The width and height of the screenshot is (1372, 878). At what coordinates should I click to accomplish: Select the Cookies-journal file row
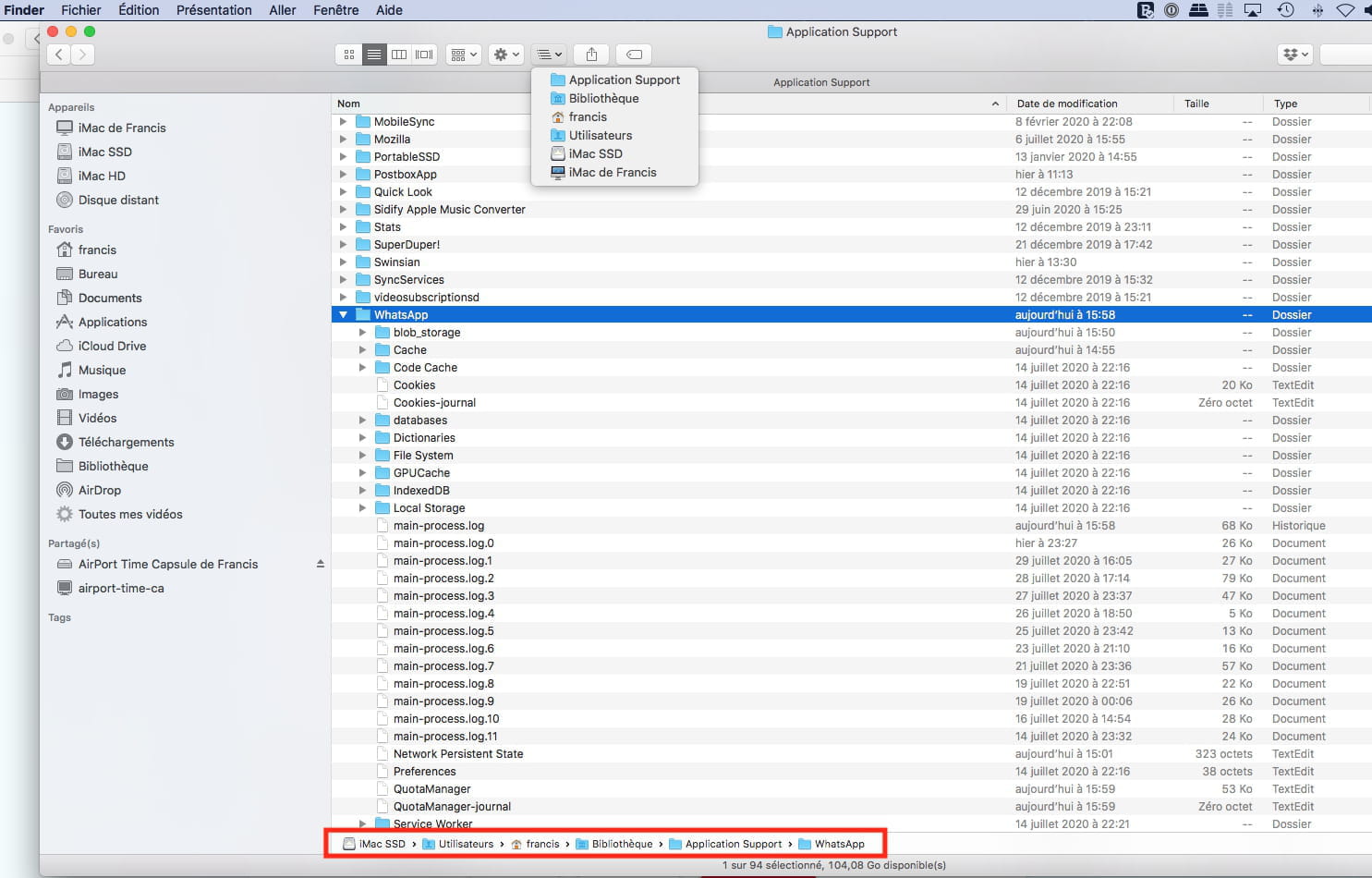(x=851, y=403)
